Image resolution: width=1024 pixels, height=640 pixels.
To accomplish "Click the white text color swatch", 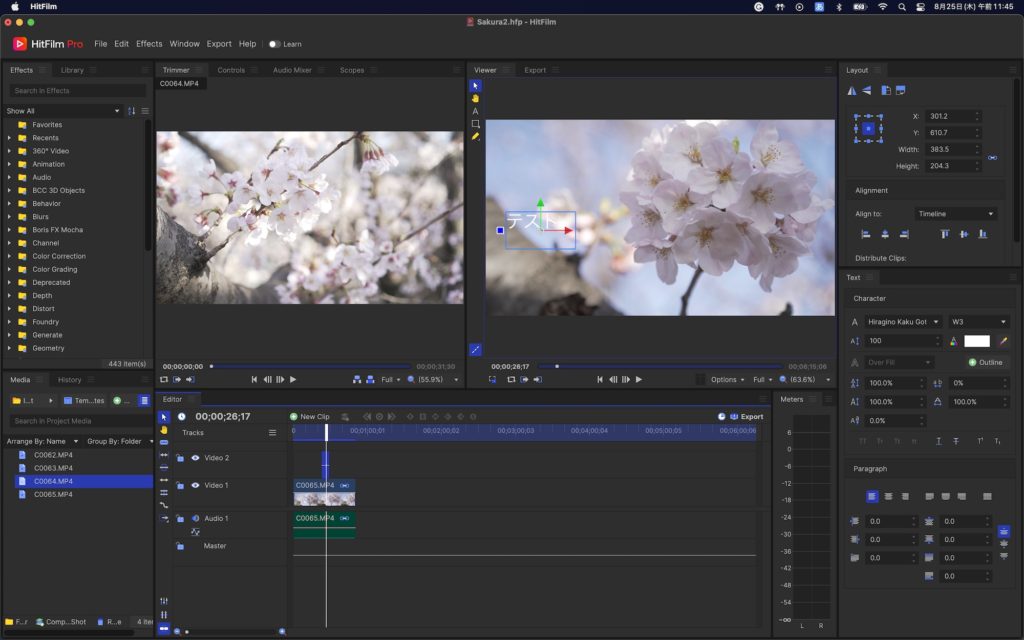I will point(976,341).
